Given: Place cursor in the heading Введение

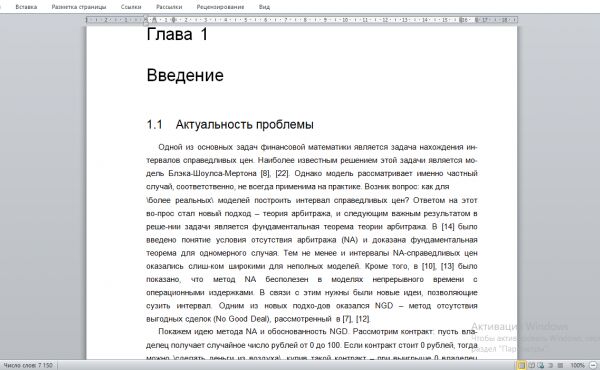Looking at the screenshot, I should pos(185,75).
